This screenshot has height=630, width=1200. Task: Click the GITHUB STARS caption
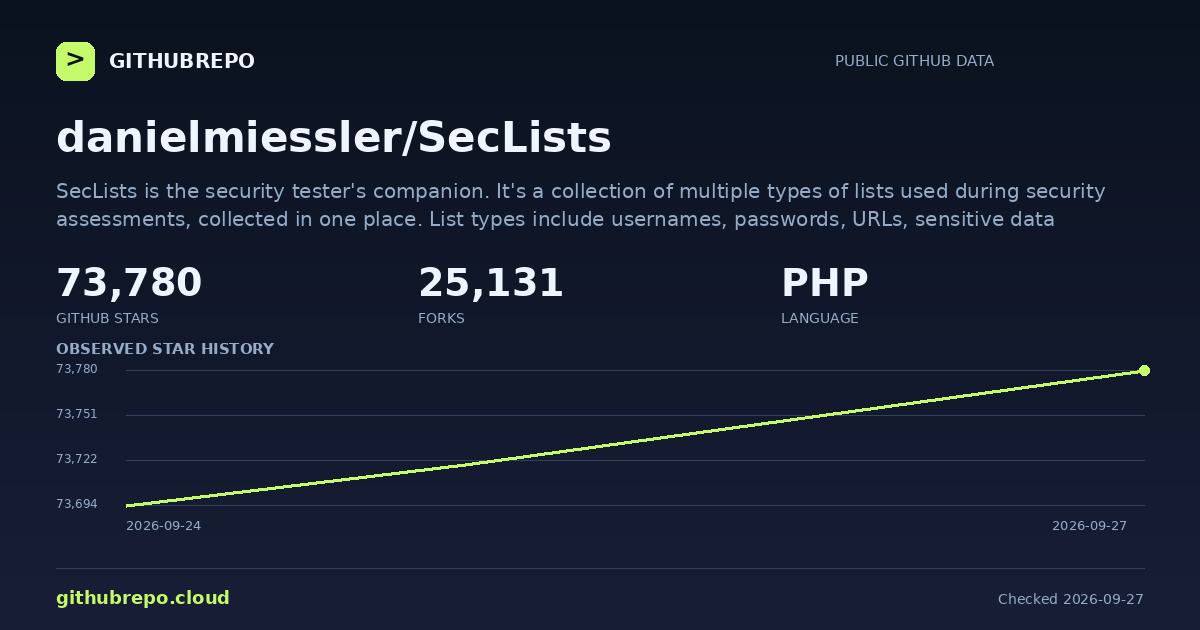(x=107, y=318)
